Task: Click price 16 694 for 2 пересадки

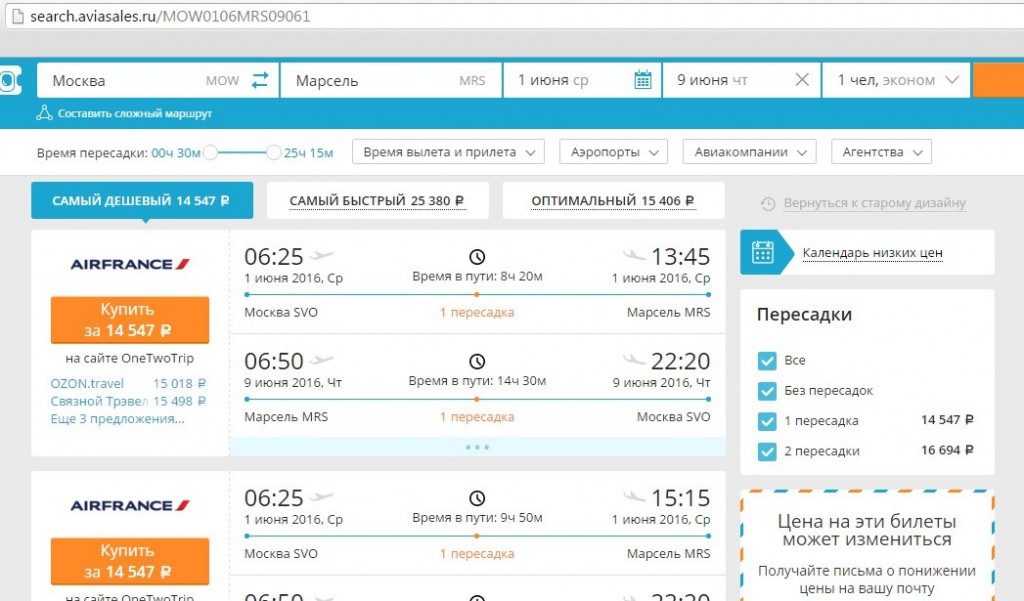Action: click(x=947, y=450)
